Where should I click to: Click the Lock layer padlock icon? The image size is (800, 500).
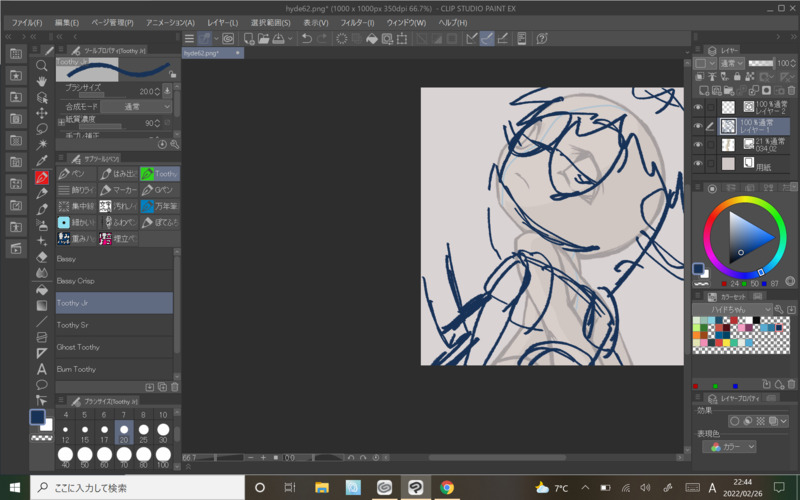coord(737,77)
